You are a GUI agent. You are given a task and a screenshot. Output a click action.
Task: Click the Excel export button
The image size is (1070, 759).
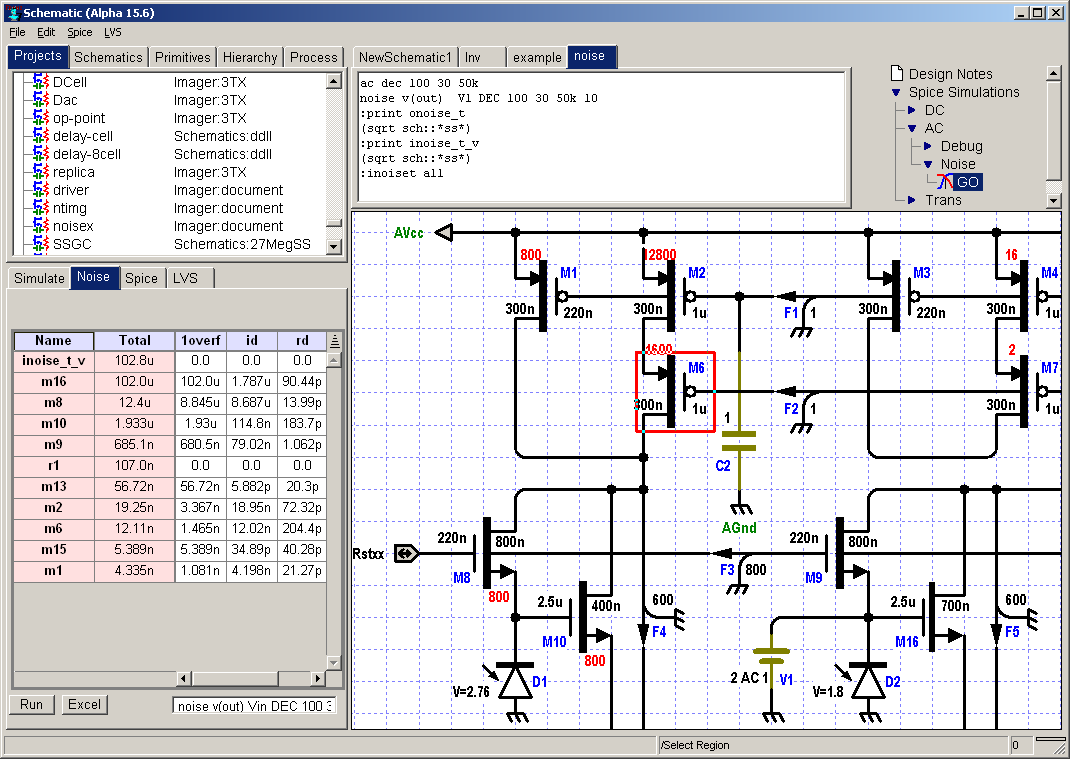[84, 704]
